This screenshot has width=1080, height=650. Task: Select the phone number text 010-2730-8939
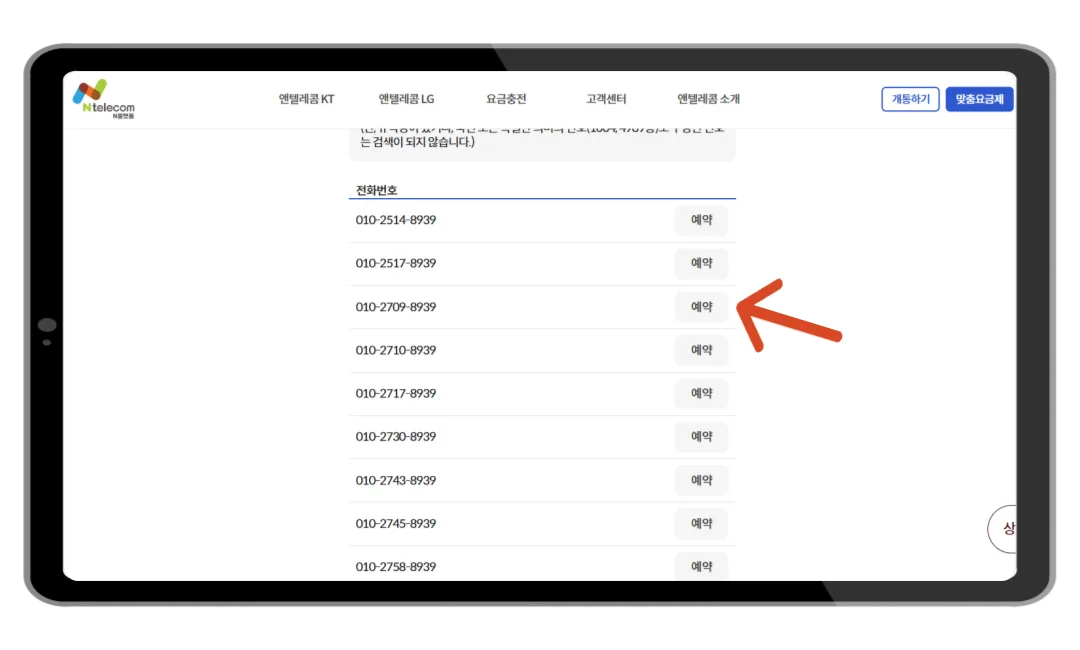click(396, 437)
